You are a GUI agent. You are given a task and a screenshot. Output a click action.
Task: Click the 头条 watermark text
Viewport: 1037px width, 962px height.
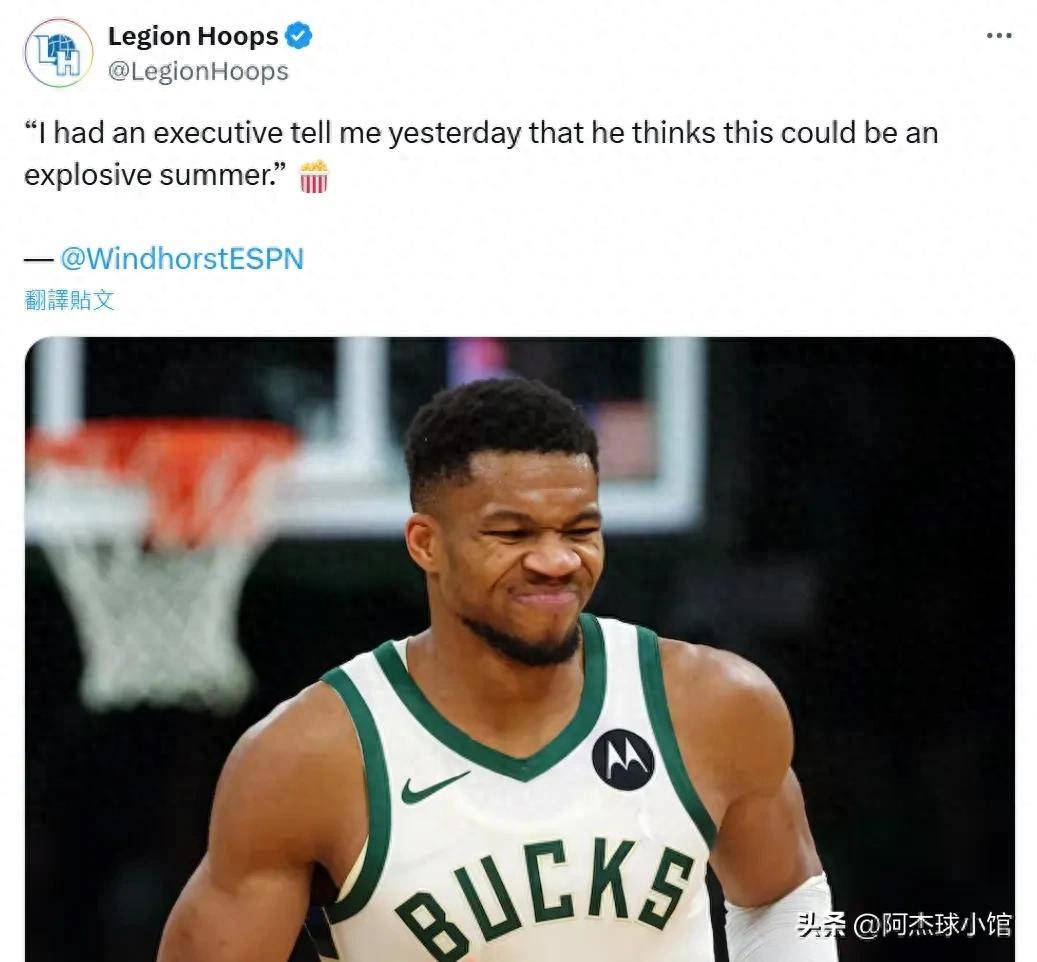point(821,924)
